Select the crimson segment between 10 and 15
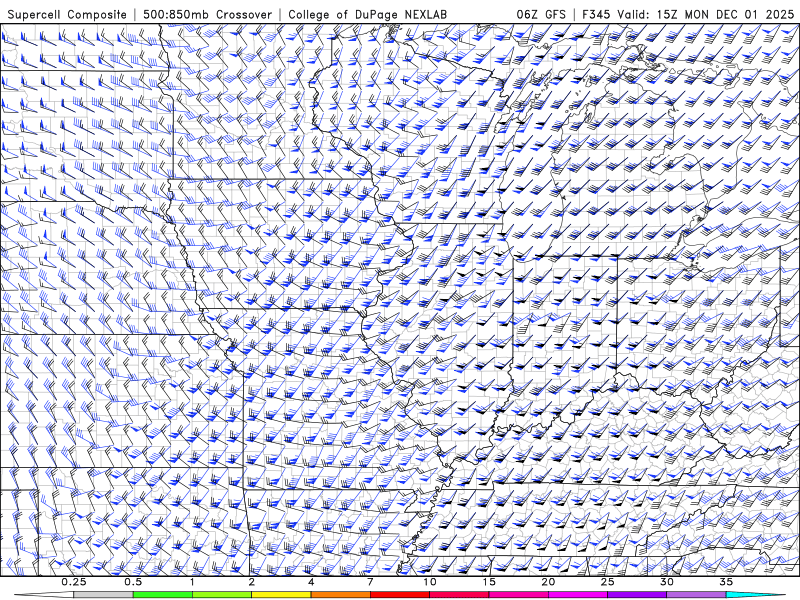The height and width of the screenshot is (600, 800). 459,595
